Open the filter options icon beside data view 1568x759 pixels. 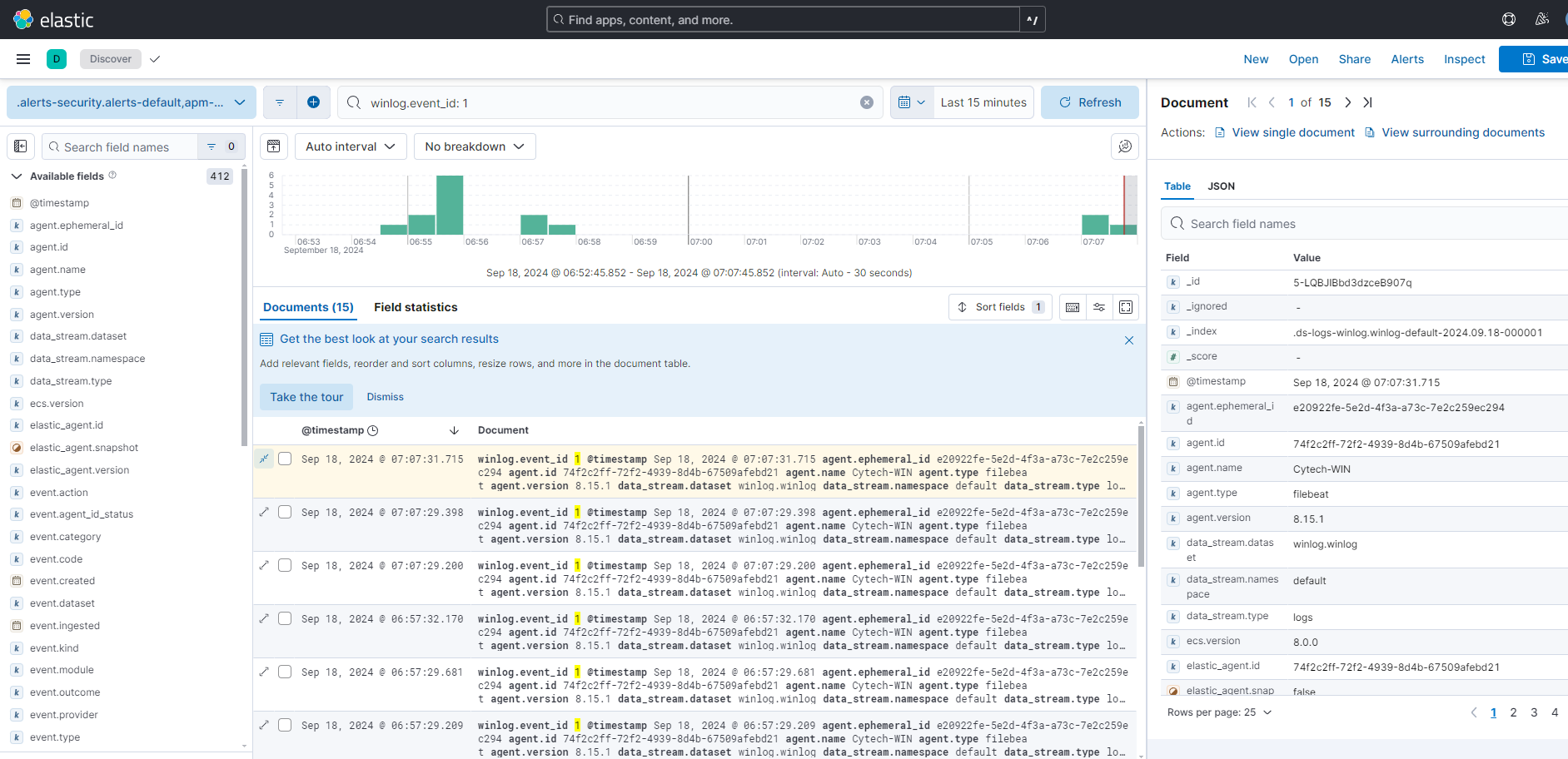pos(280,102)
